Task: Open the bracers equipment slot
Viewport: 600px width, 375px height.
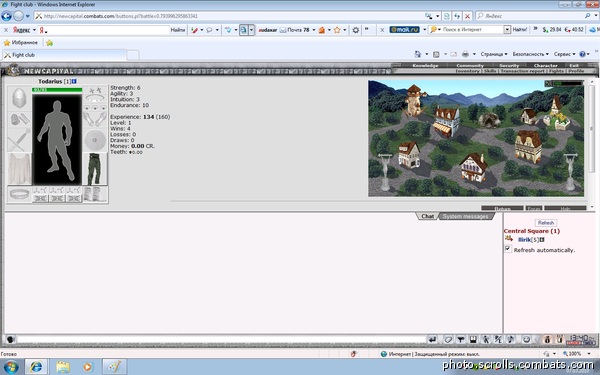Action: 19,120
